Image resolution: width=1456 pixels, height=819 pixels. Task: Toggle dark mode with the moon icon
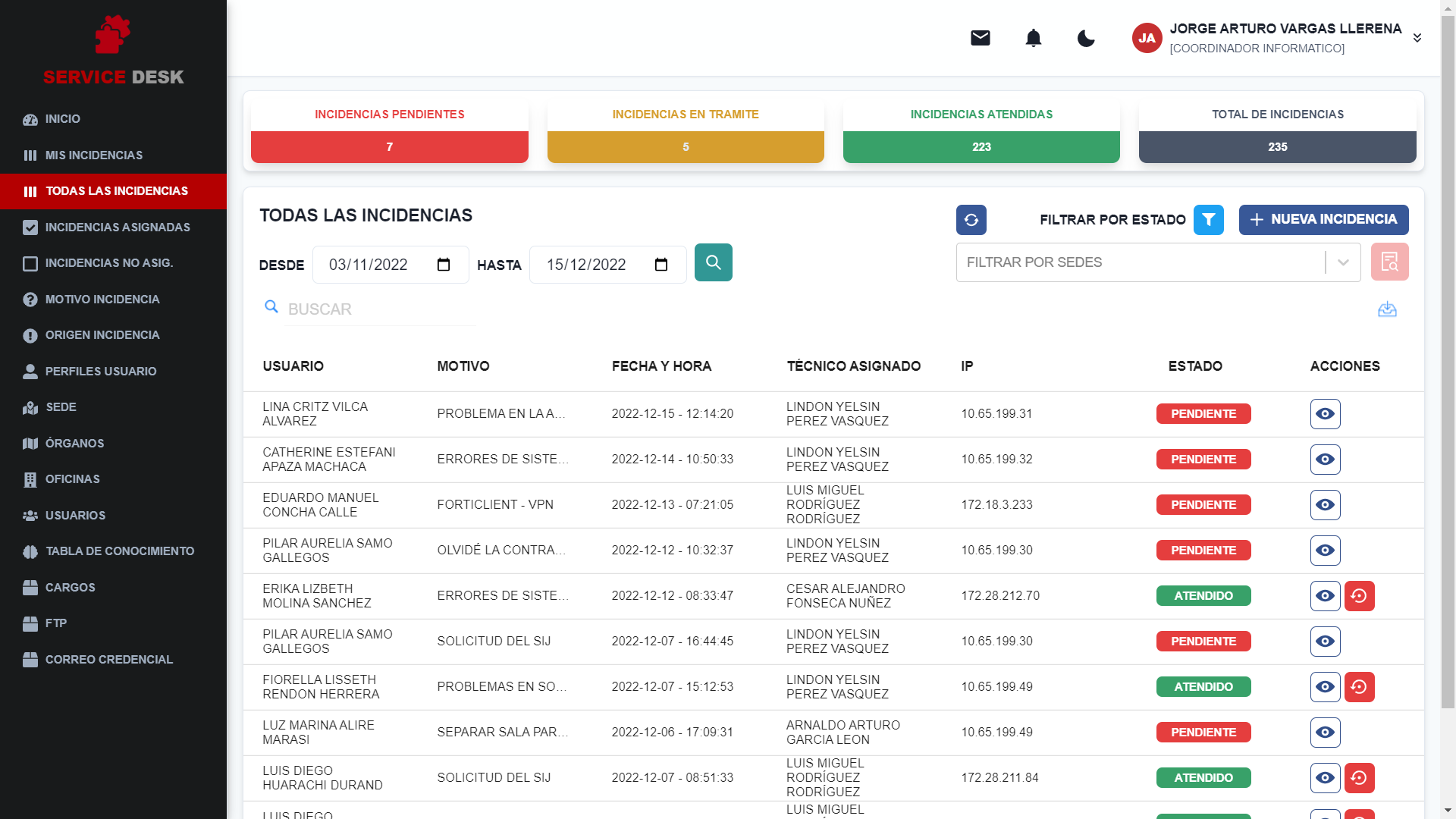click(1085, 38)
